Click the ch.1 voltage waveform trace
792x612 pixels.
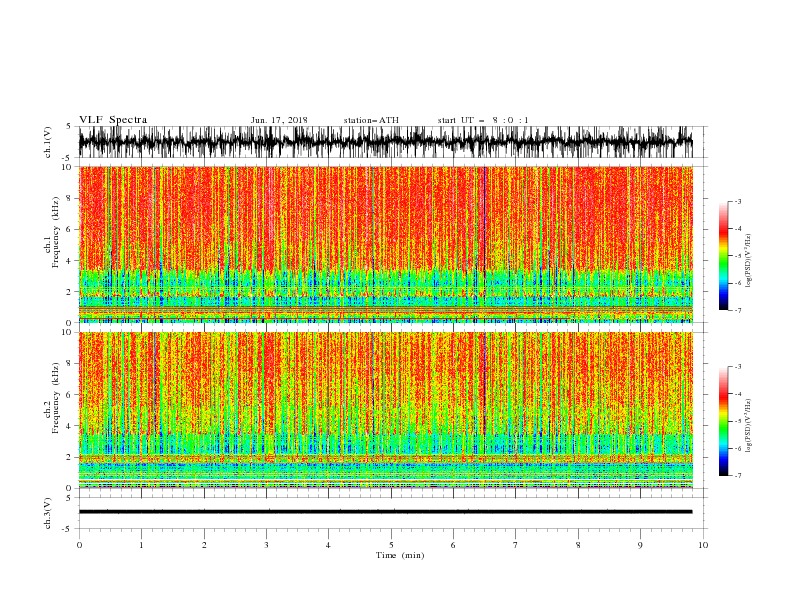click(385, 142)
